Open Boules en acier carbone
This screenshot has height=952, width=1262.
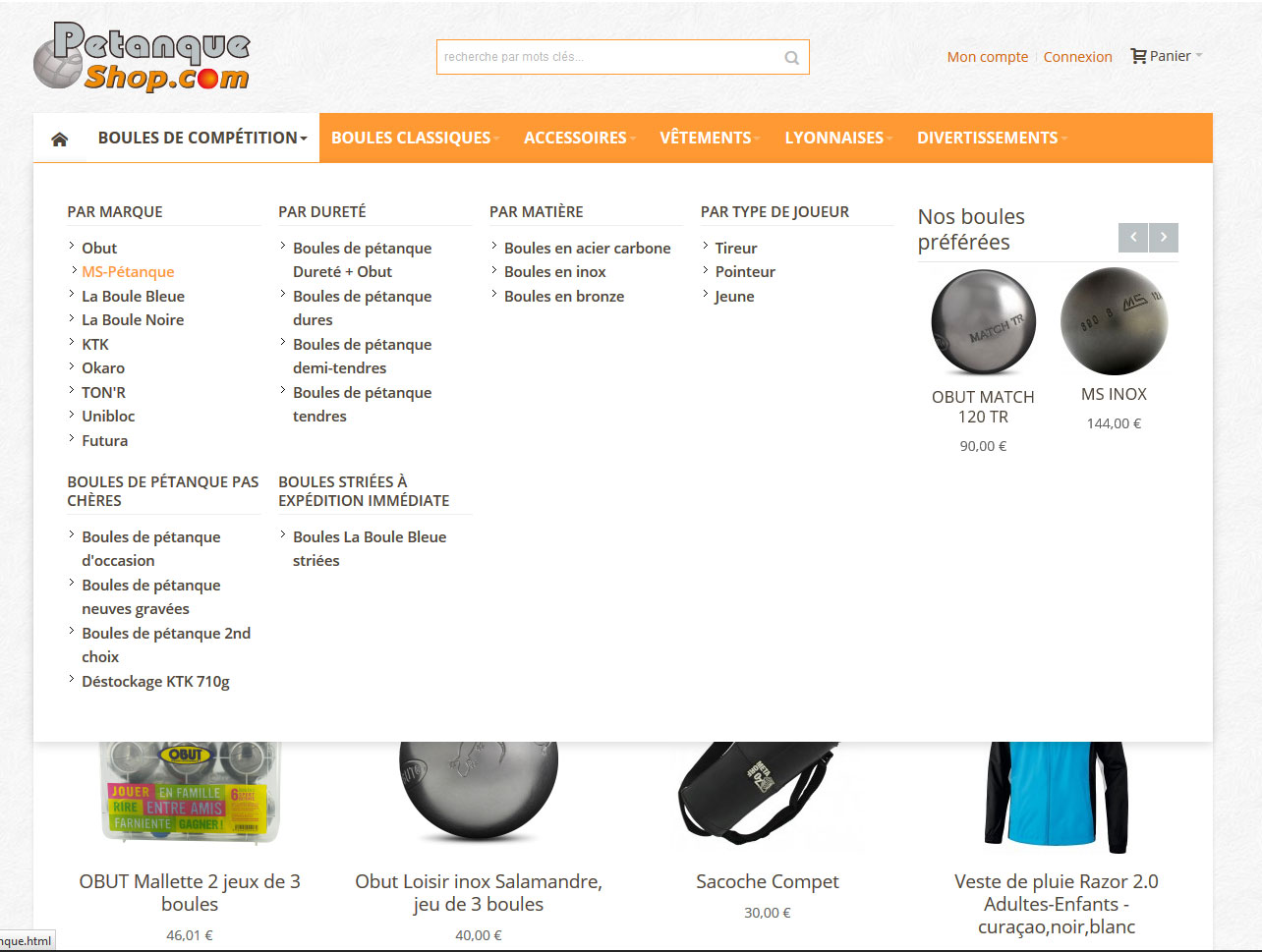(588, 248)
